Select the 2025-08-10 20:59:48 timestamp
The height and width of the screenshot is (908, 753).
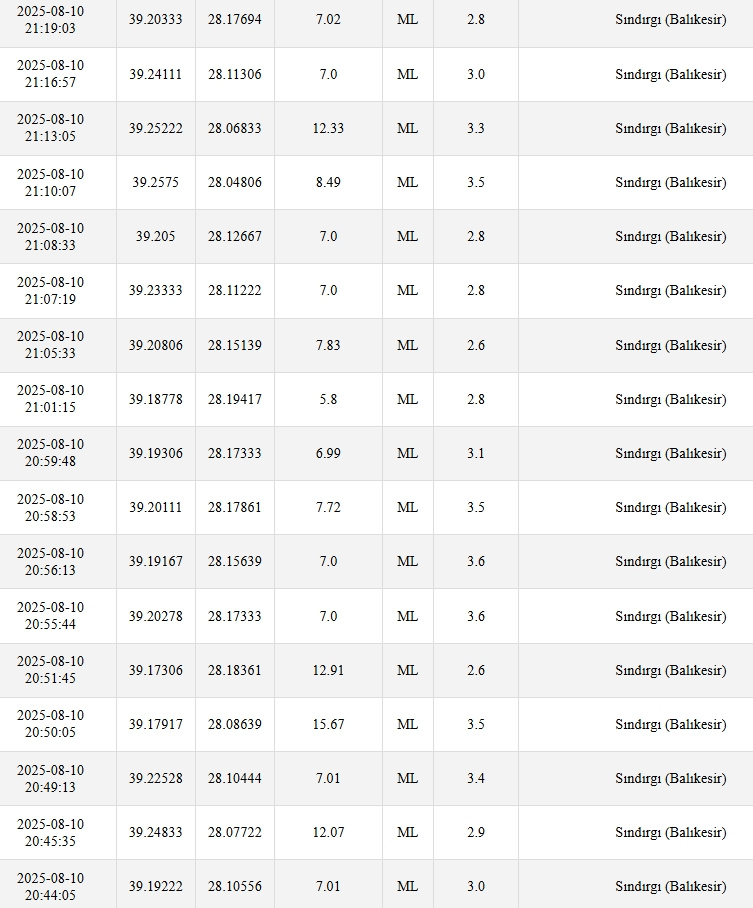[50, 453]
